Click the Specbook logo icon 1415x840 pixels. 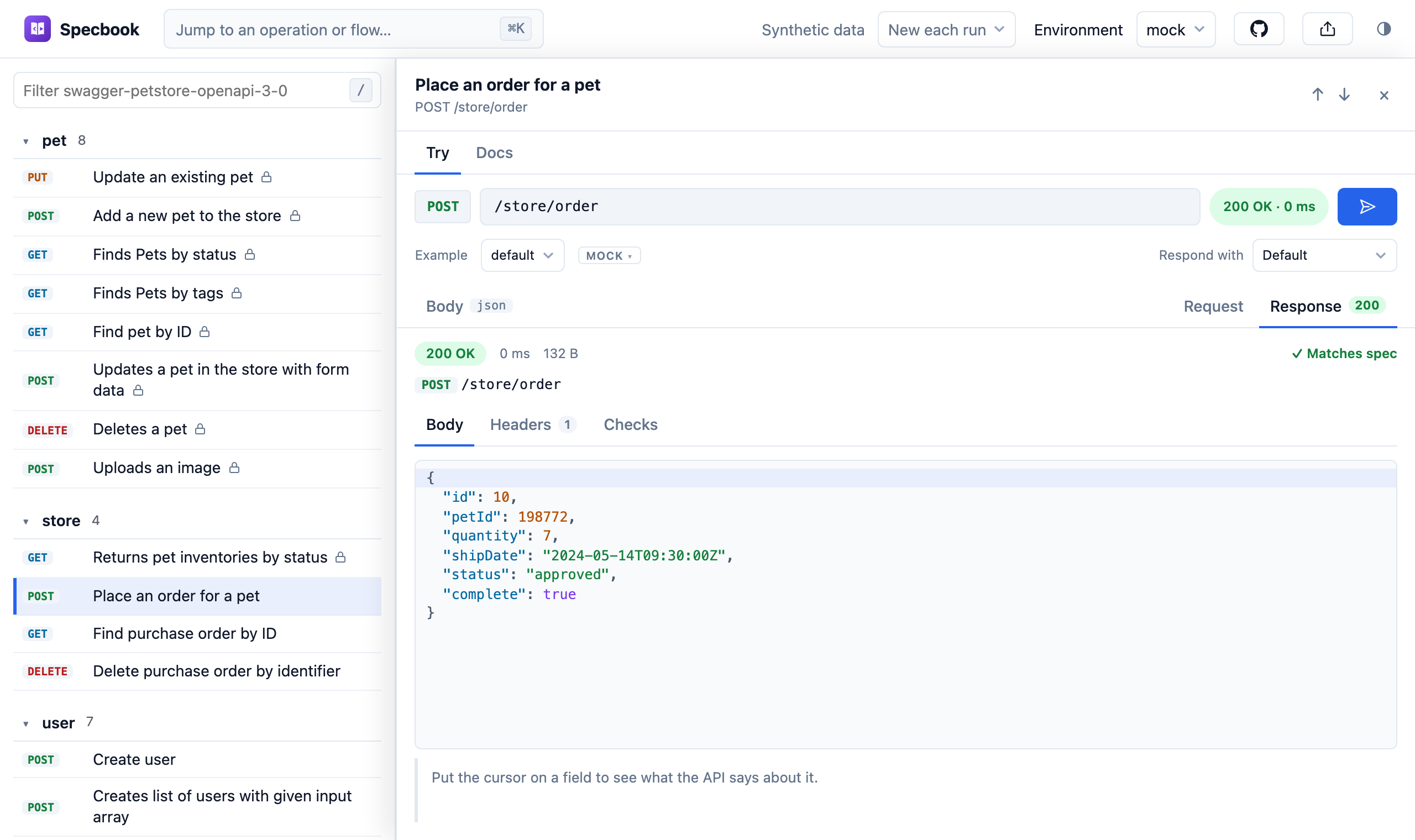pos(38,29)
